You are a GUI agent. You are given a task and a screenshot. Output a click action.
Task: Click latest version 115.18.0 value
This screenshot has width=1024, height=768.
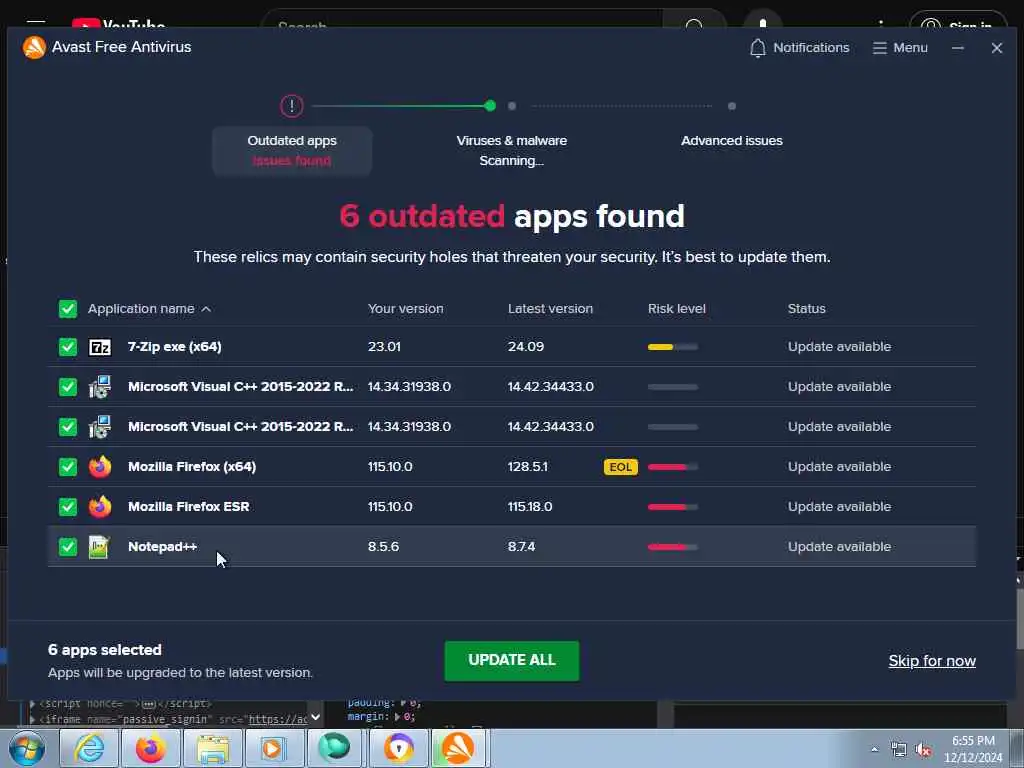[x=530, y=506]
